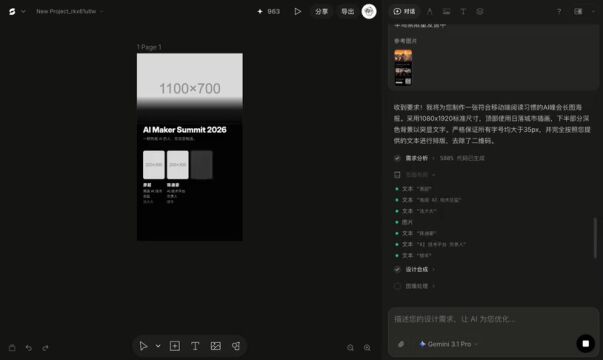The width and height of the screenshot is (603, 360).
Task: Click the bottom-left history box icon
Action: tap(12, 348)
